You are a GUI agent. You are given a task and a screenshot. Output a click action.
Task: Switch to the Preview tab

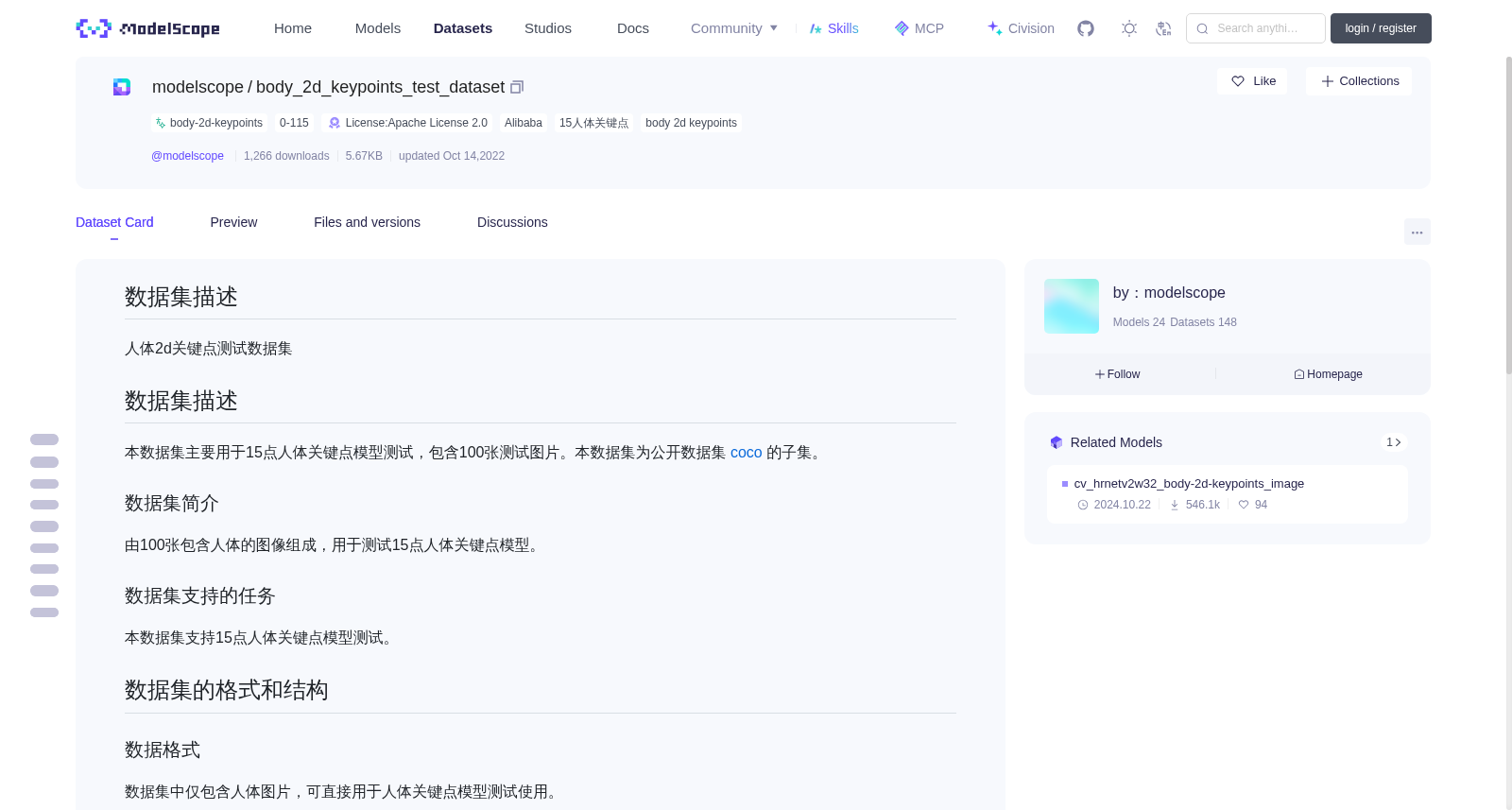pyautogui.click(x=233, y=222)
